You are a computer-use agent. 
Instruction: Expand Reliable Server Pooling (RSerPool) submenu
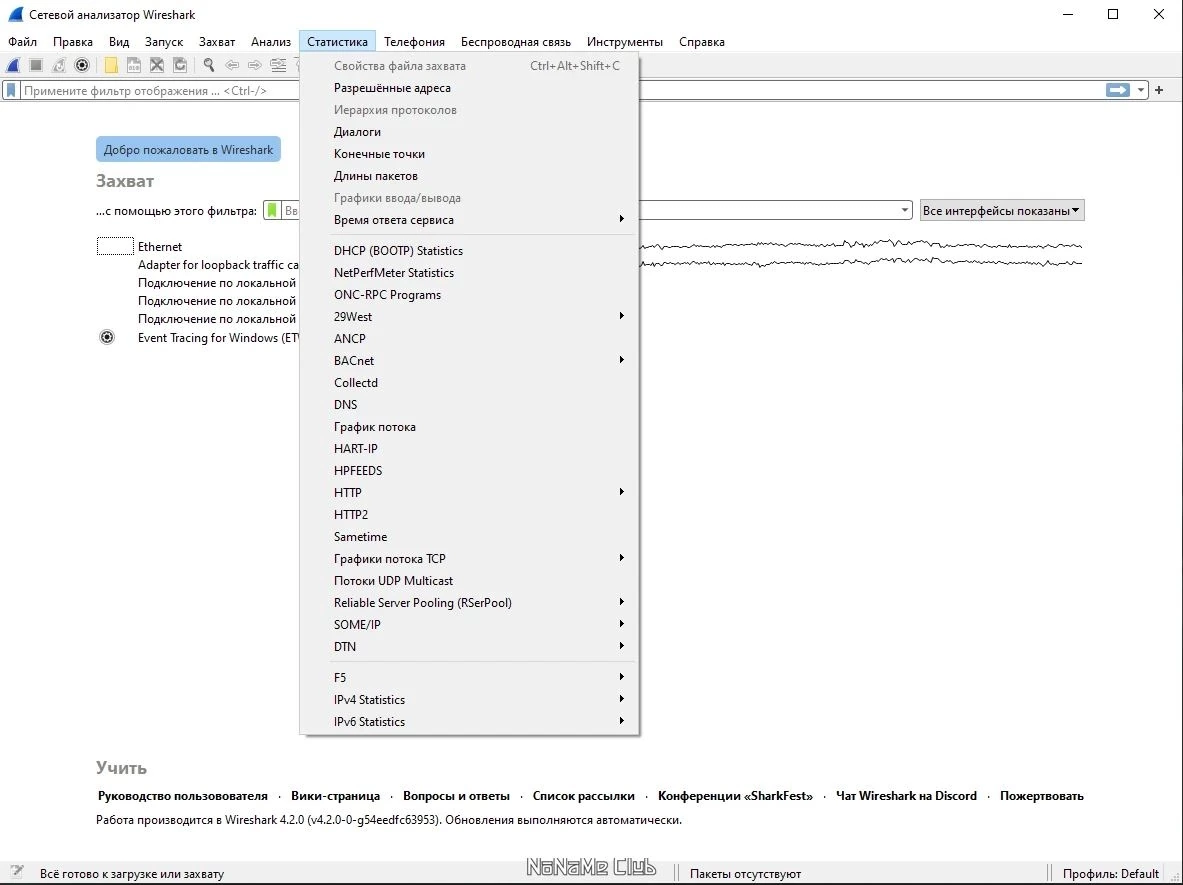click(x=469, y=602)
